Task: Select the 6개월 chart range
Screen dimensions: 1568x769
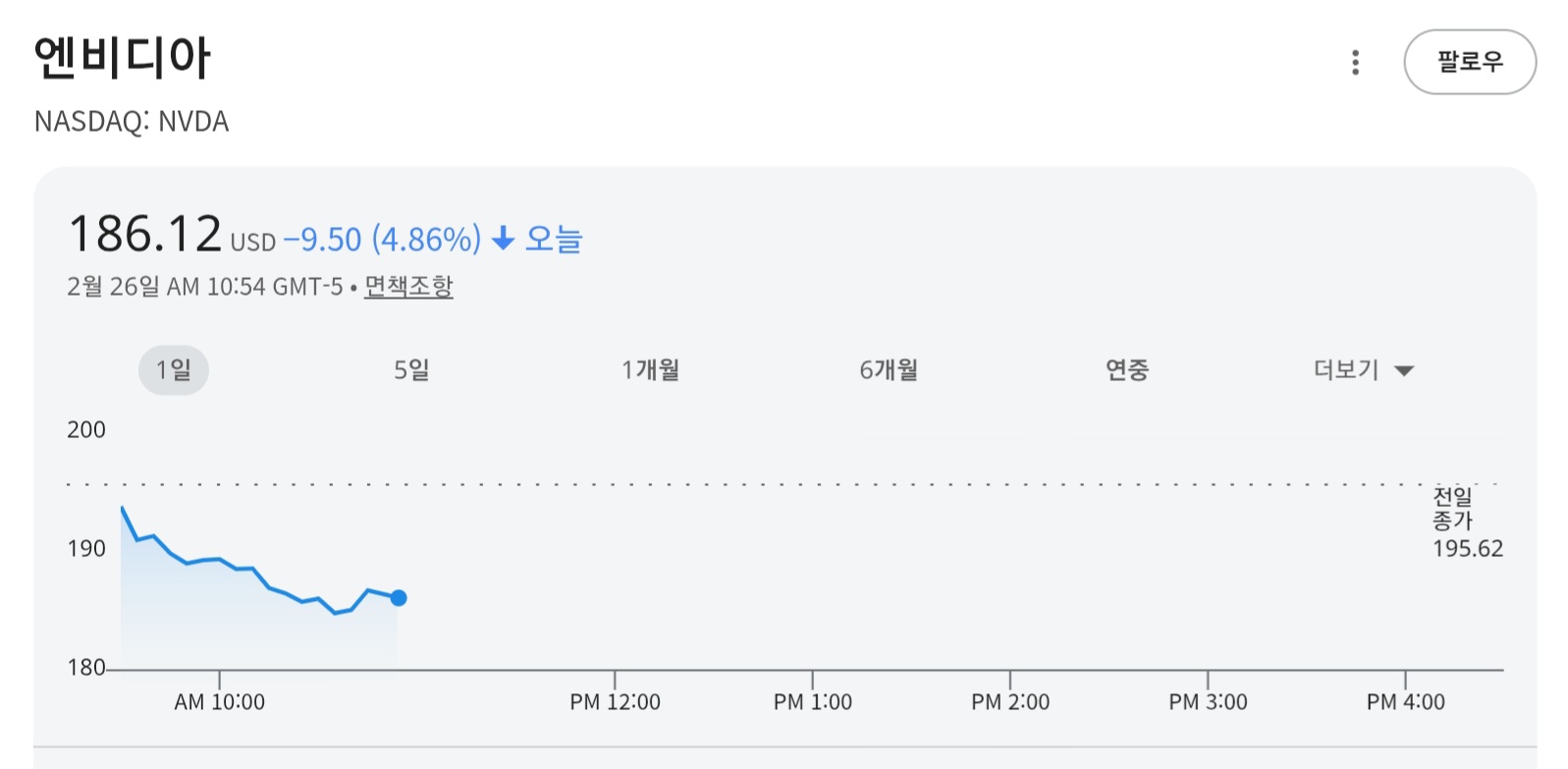Action: pyautogui.click(x=889, y=370)
